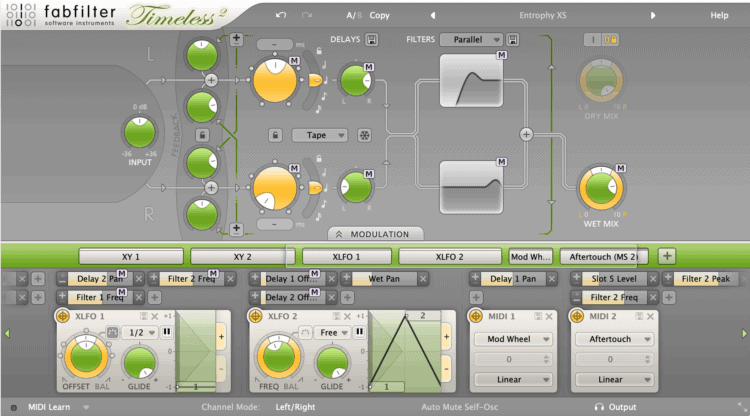This screenshot has width=750, height=416.
Task: Toggle the delay lock beside Tape
Action: pyautogui.click(x=275, y=135)
